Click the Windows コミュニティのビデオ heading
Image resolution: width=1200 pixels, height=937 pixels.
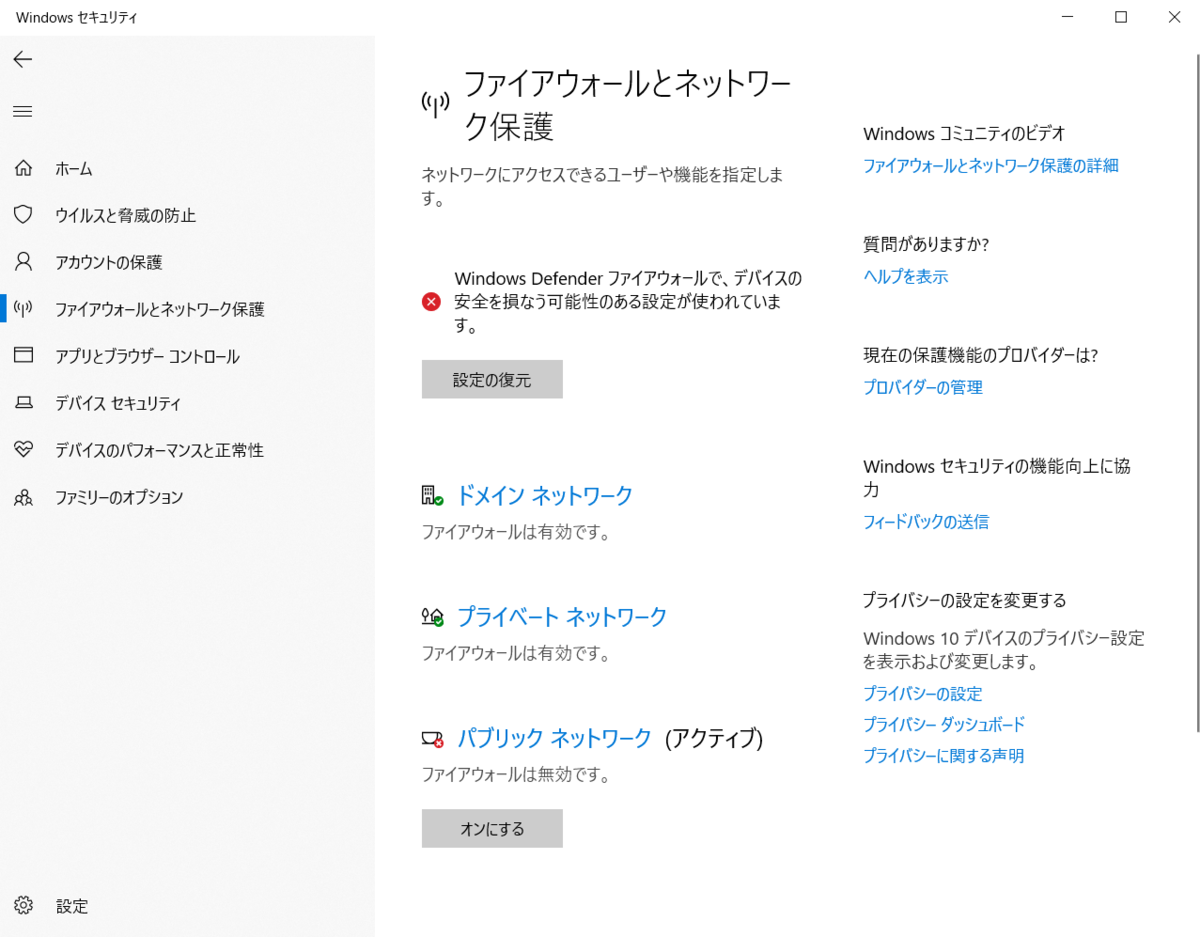[964, 134]
